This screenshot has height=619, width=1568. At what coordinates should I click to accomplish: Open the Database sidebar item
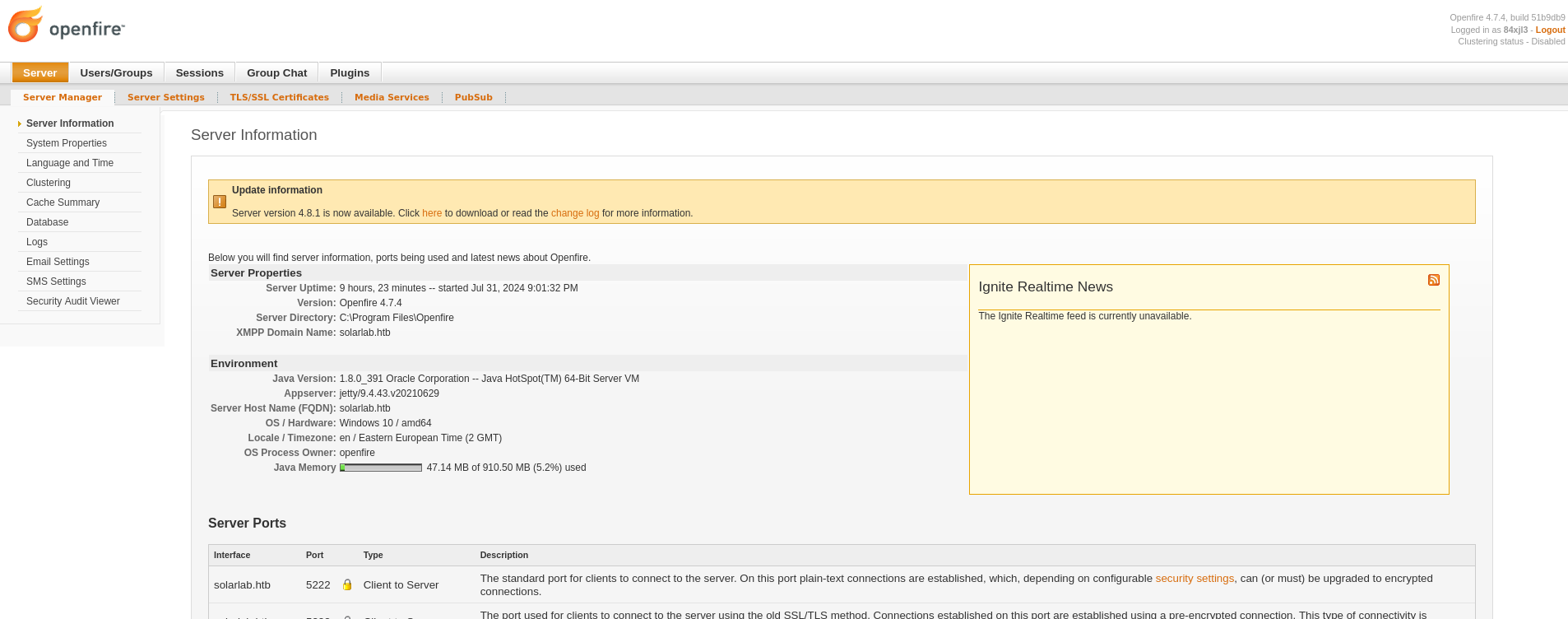pyautogui.click(x=47, y=222)
